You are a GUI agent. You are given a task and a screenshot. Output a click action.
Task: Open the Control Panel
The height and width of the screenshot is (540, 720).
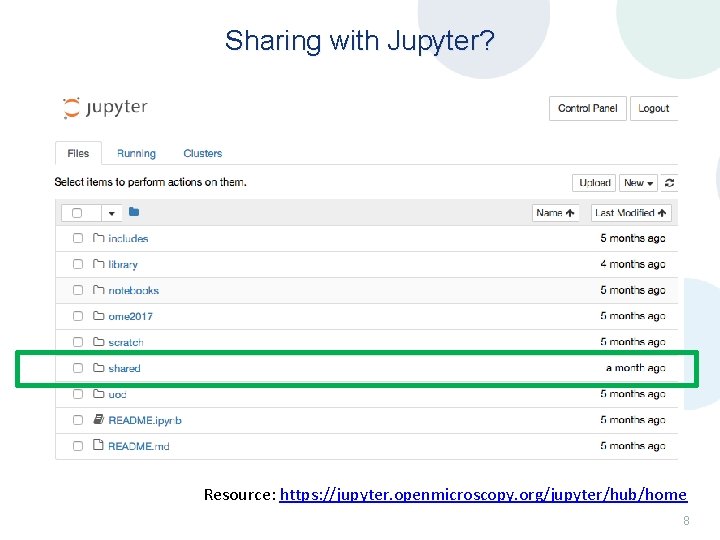pyautogui.click(x=587, y=108)
